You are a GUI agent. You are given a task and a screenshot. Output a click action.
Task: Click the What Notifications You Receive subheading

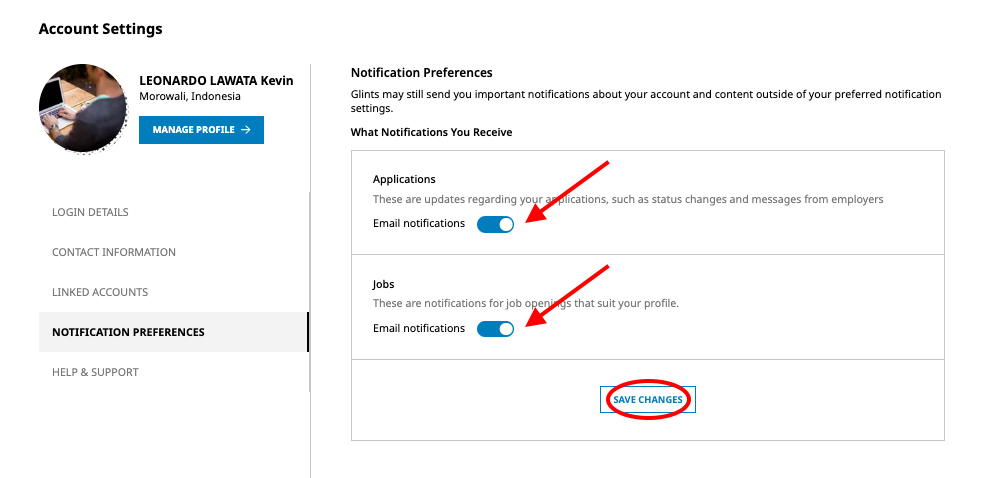click(x=432, y=132)
